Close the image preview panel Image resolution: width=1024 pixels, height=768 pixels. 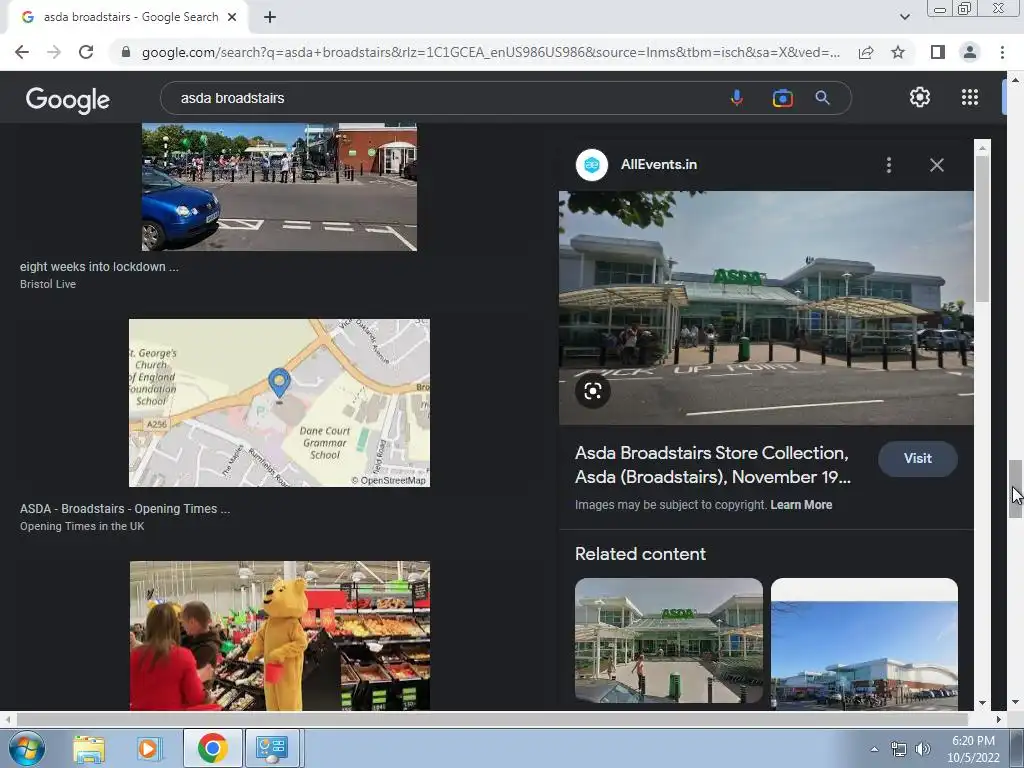(936, 165)
